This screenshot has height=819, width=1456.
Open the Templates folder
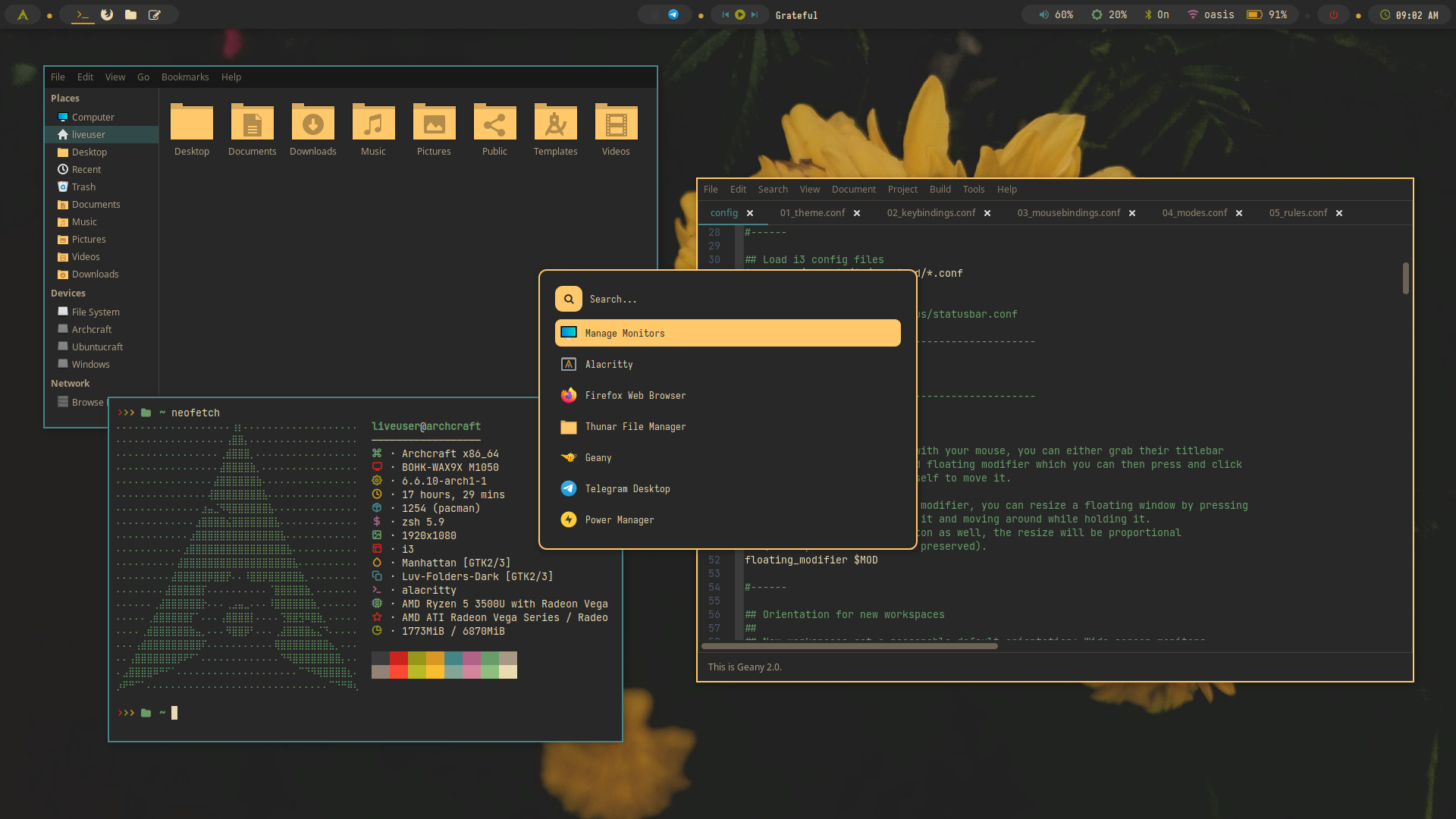click(x=555, y=129)
